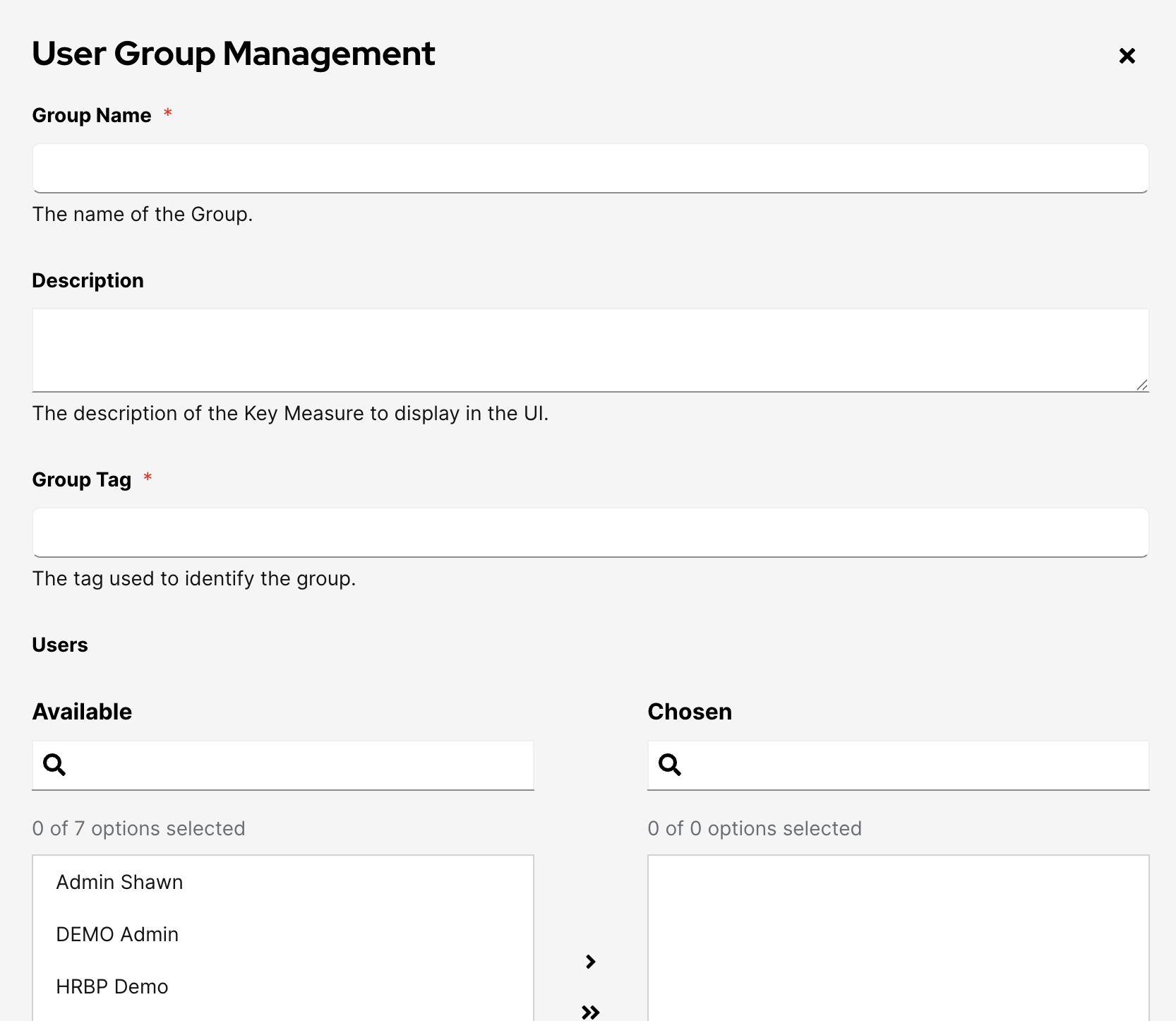
Task: Select Admin Shawn from the Available list
Action: tap(120, 883)
